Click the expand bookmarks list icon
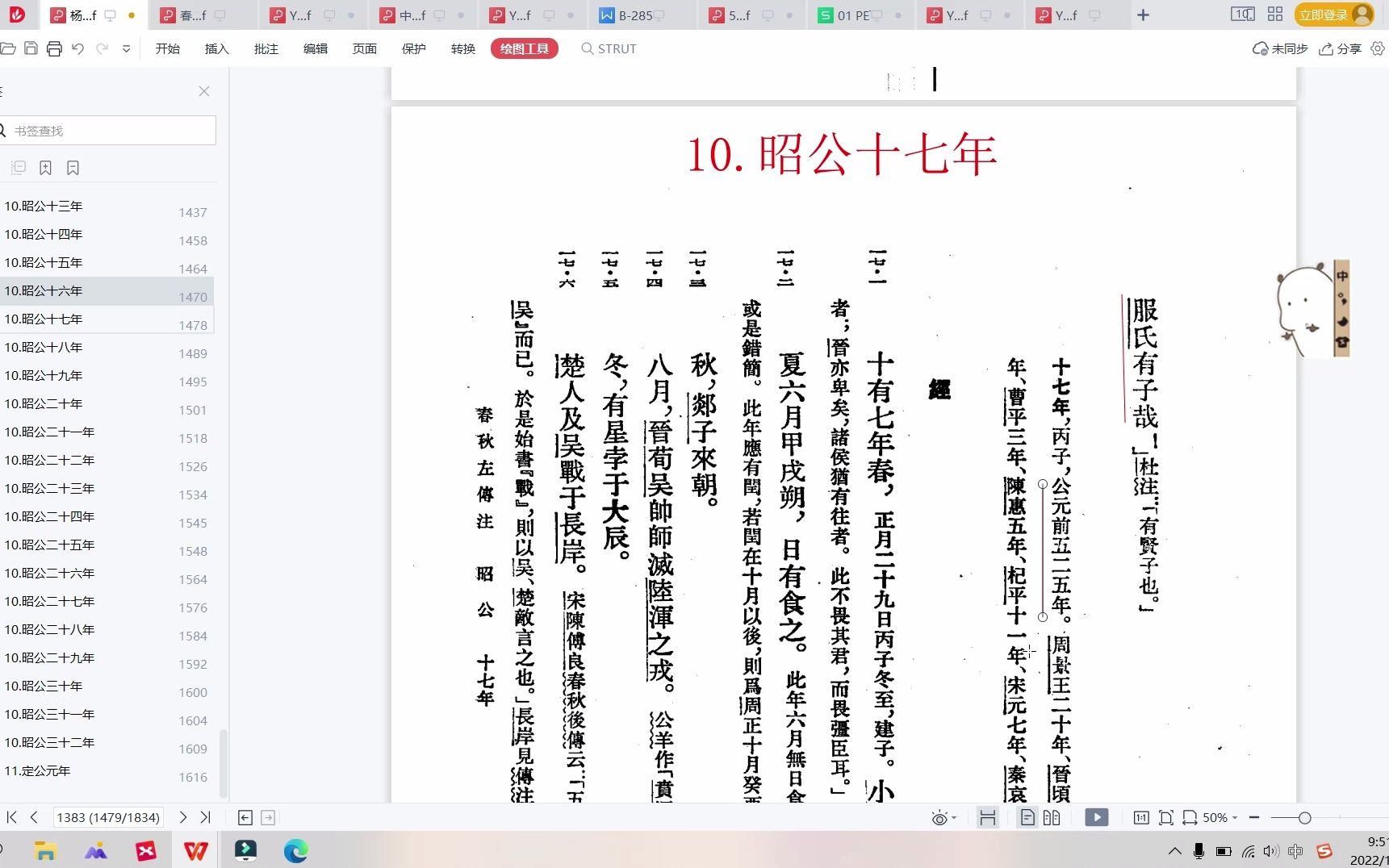This screenshot has width=1389, height=868. coord(19,168)
